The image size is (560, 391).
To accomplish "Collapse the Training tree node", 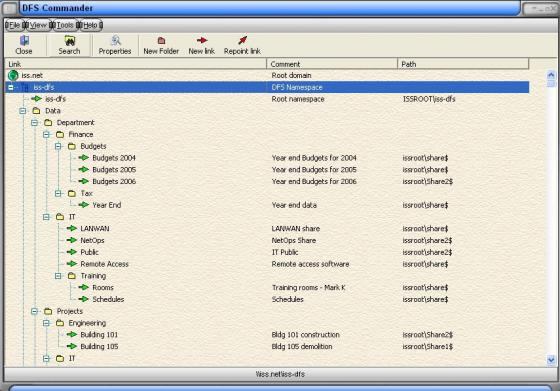I will pyautogui.click(x=58, y=276).
